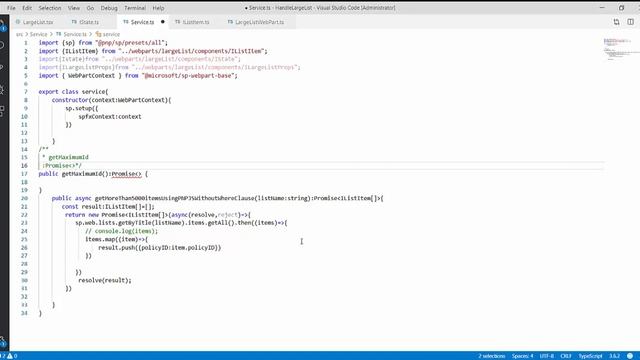640x360 pixels.
Task: Open Debug view in the activity bar
Action: click(x=2, y=89)
